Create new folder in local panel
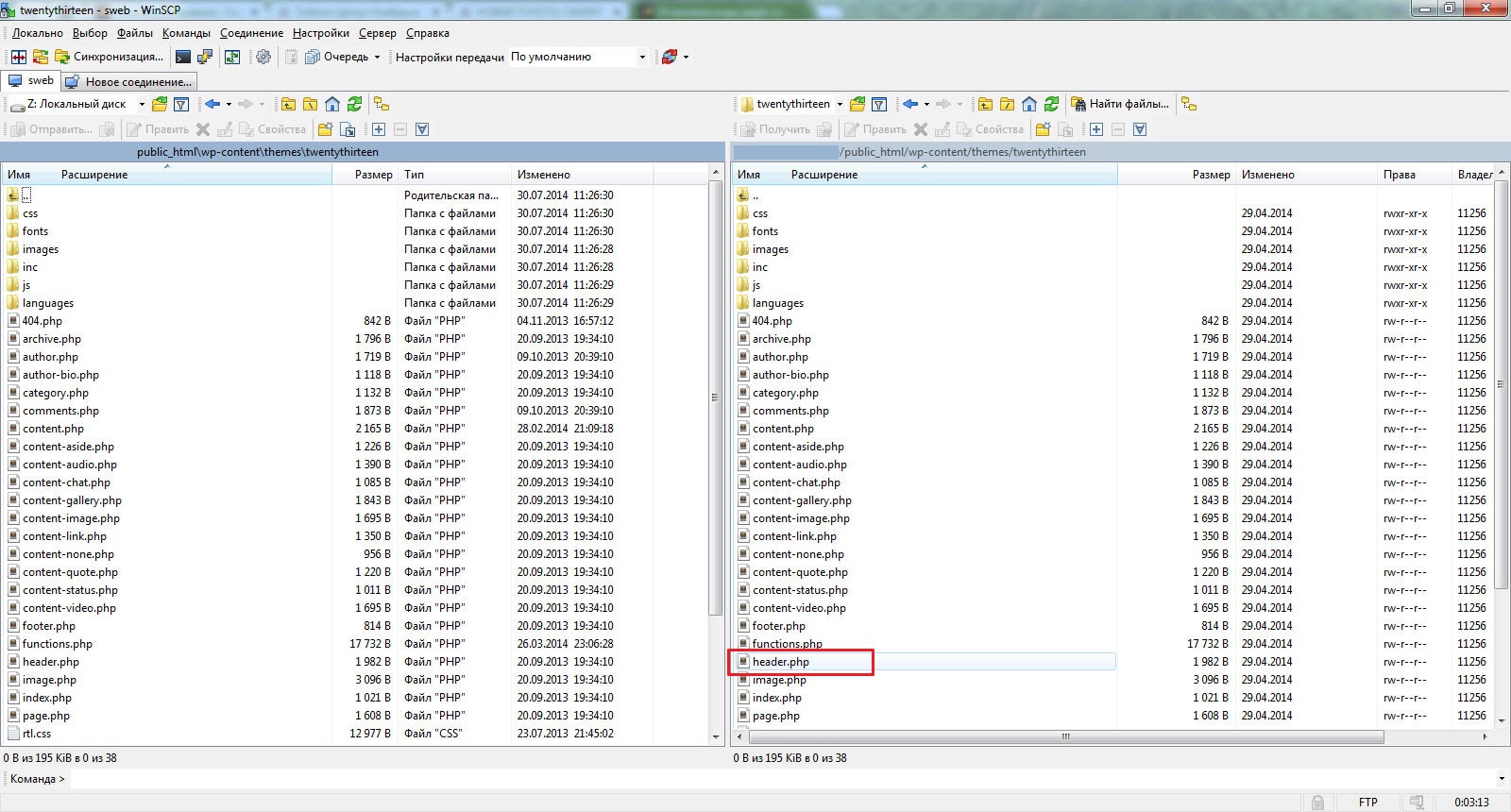 tap(326, 129)
